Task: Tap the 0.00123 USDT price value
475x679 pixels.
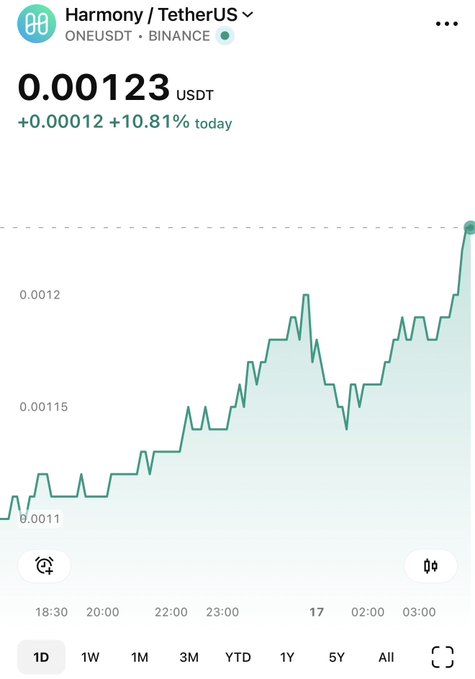Action: click(116, 88)
